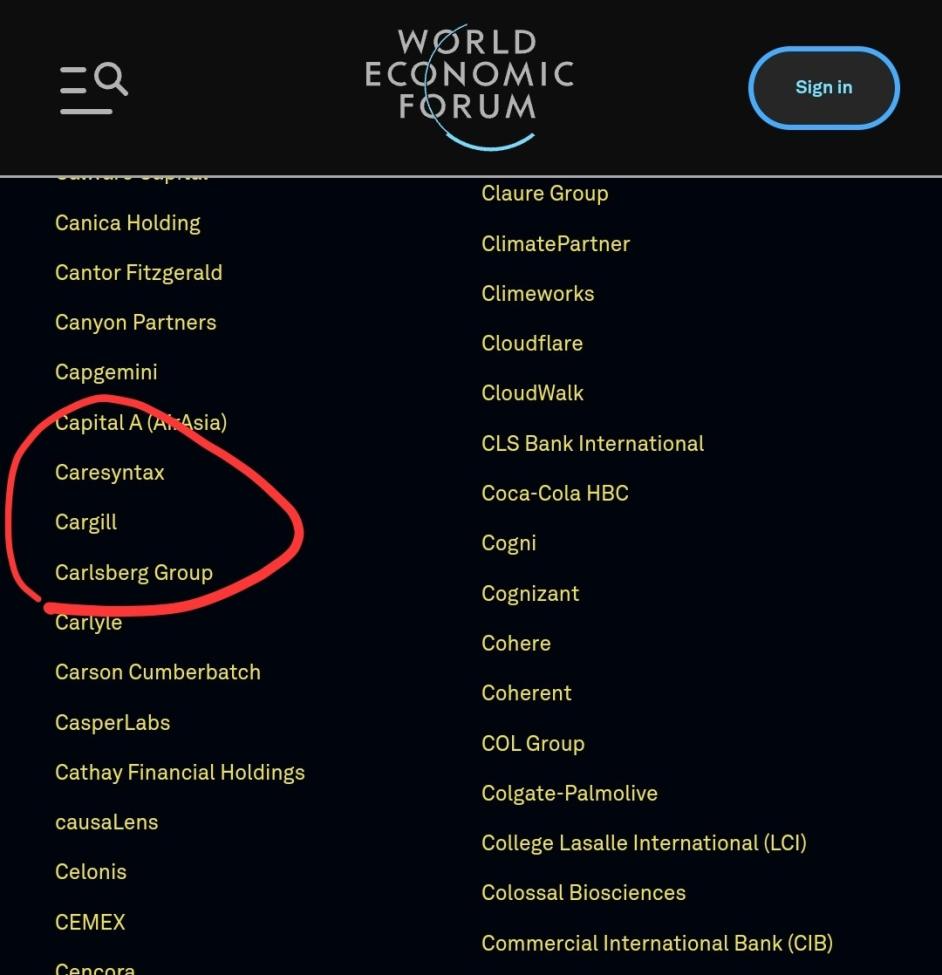This screenshot has height=975, width=942.
Task: Open the Cognizant partner link
Action: point(530,593)
